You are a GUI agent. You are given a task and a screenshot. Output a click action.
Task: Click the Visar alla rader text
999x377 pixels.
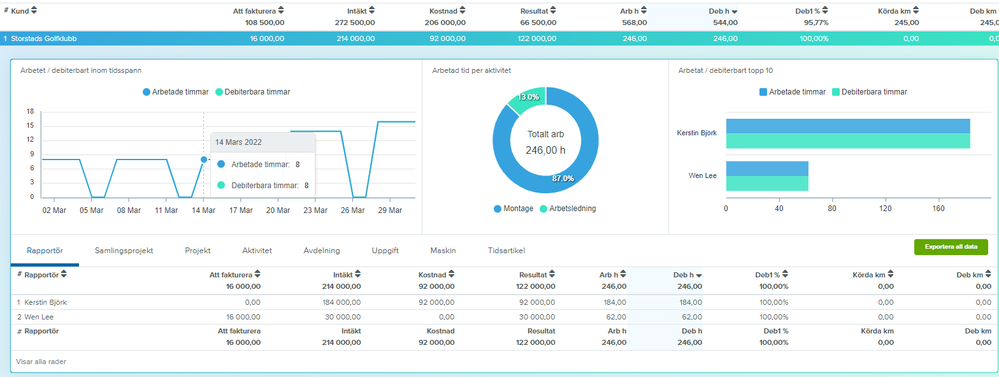tap(41, 361)
